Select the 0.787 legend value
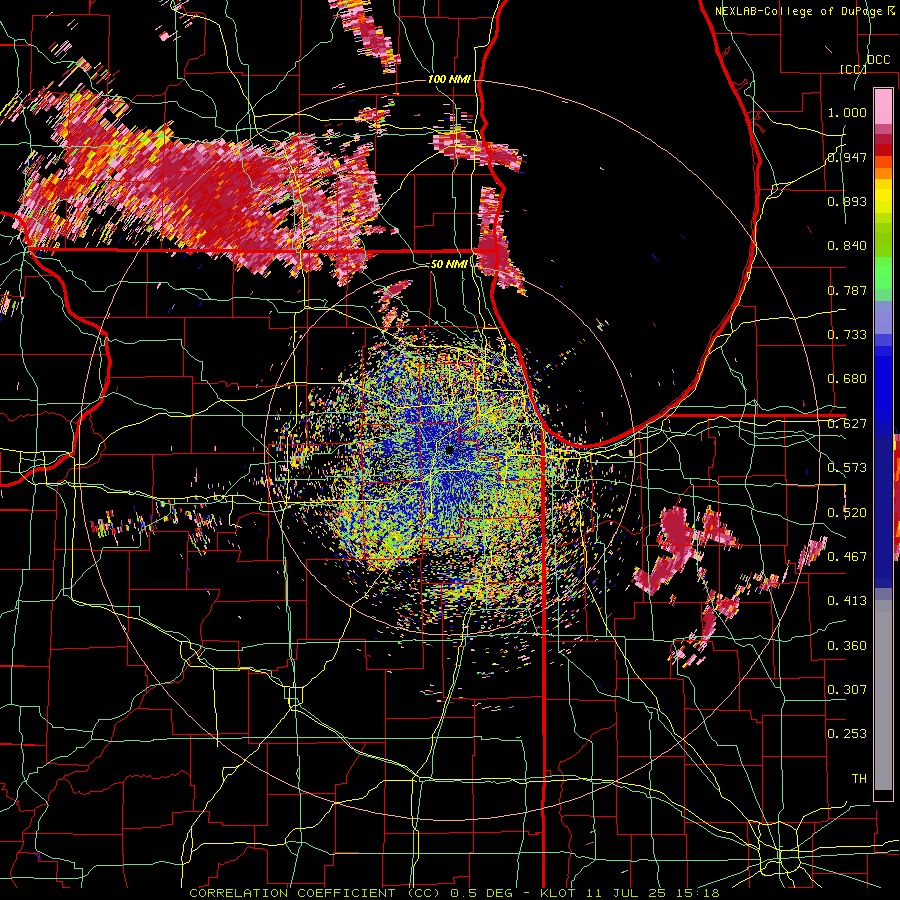Image resolution: width=900 pixels, height=900 pixels. click(x=847, y=290)
